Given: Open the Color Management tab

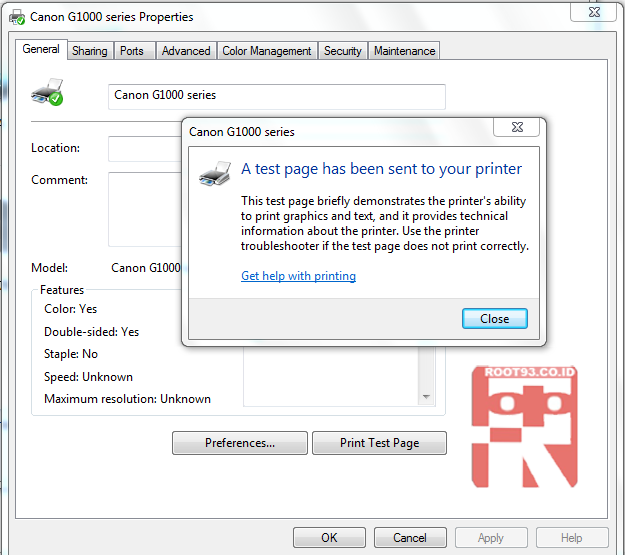Looking at the screenshot, I should 267,51.
